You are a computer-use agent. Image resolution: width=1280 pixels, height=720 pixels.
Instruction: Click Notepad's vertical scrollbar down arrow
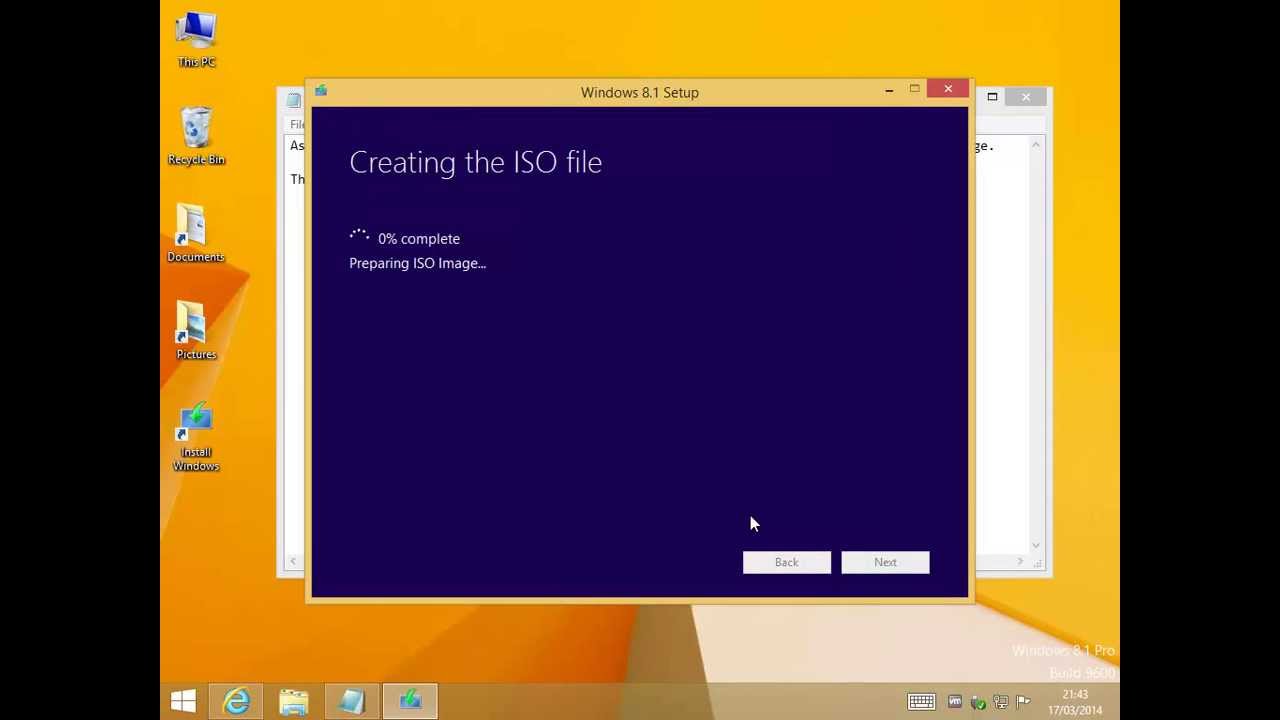click(x=1036, y=546)
